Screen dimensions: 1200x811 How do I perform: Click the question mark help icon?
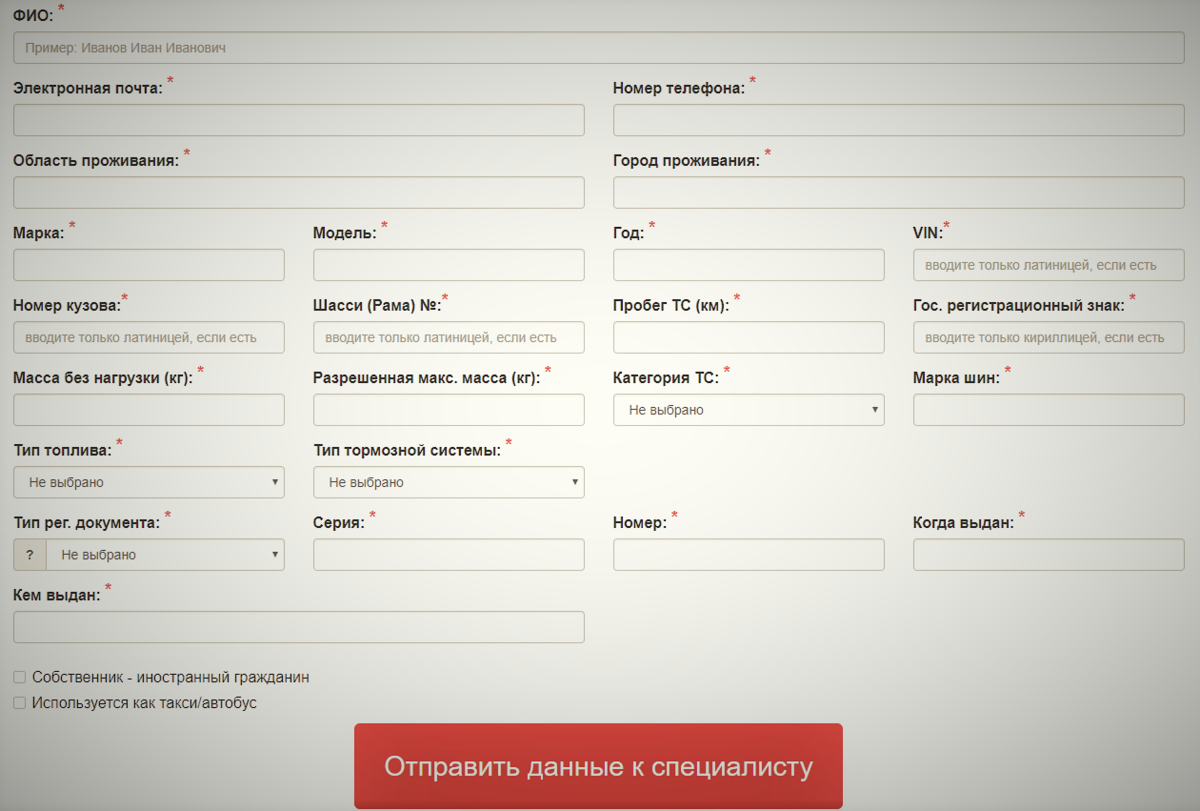[30, 555]
